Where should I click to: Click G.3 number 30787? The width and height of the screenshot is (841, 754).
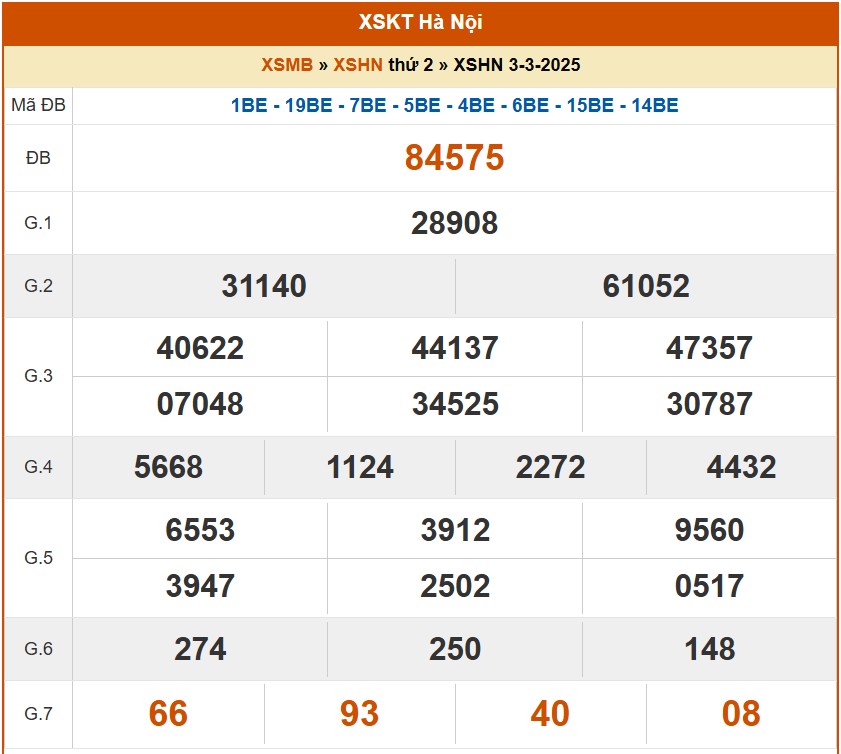click(709, 404)
